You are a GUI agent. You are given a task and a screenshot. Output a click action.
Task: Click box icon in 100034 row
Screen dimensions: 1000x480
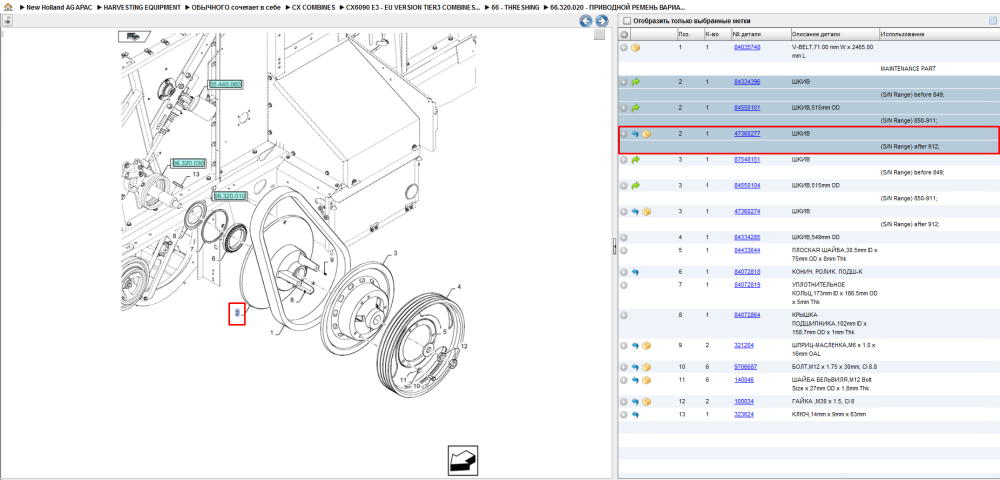pos(646,402)
